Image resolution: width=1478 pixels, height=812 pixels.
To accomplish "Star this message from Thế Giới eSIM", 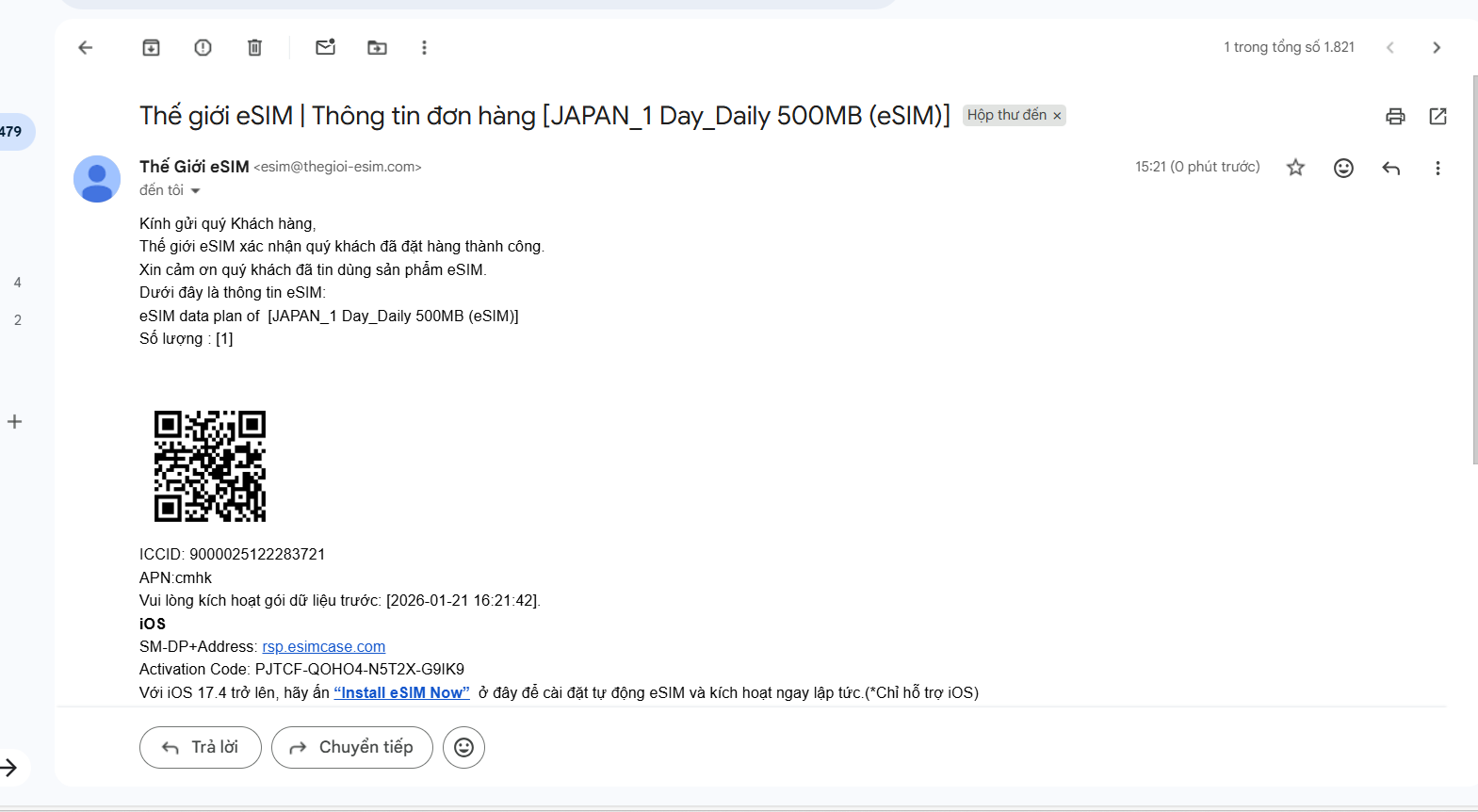I will pyautogui.click(x=1296, y=168).
